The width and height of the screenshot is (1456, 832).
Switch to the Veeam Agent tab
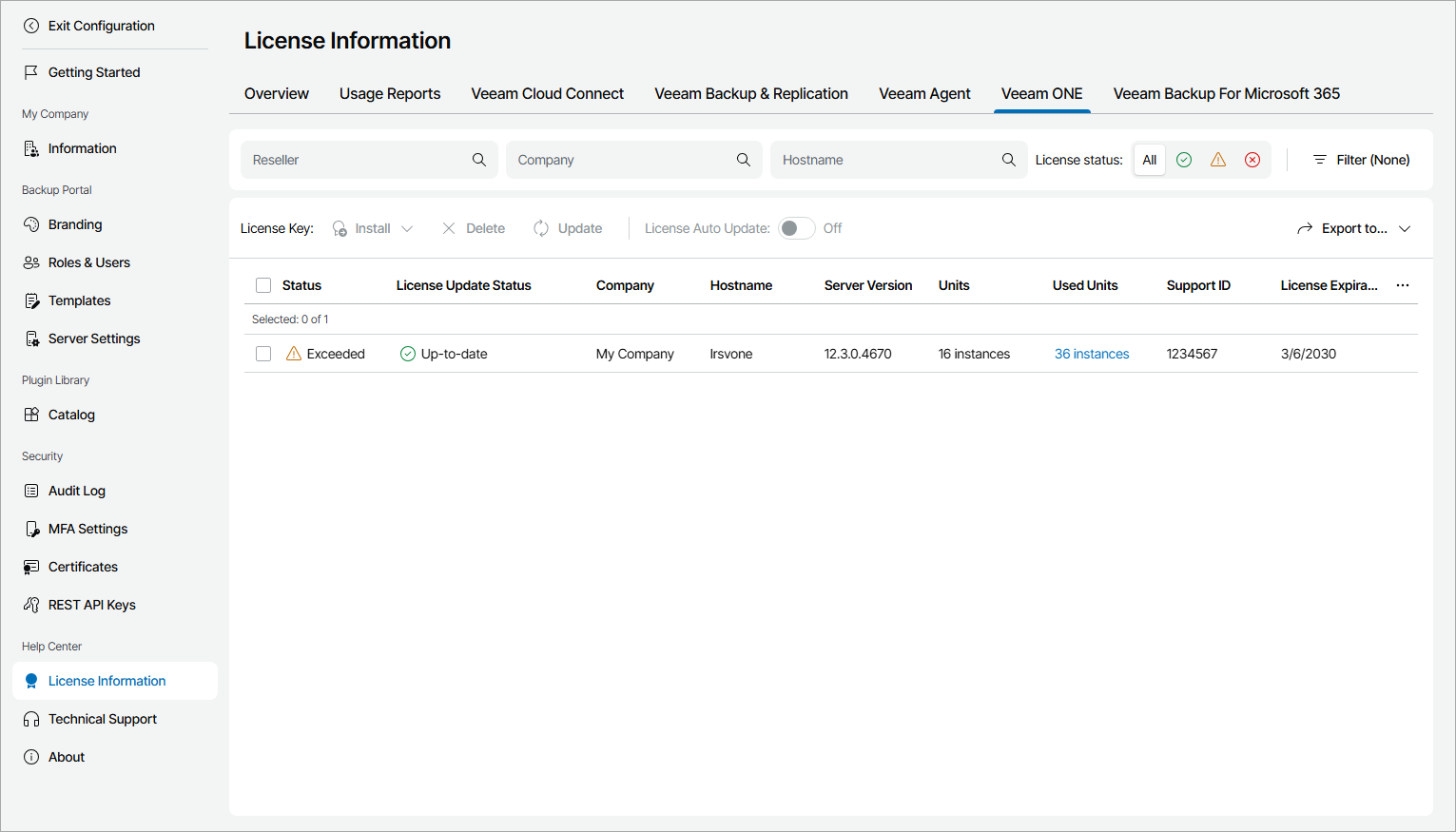(x=924, y=93)
